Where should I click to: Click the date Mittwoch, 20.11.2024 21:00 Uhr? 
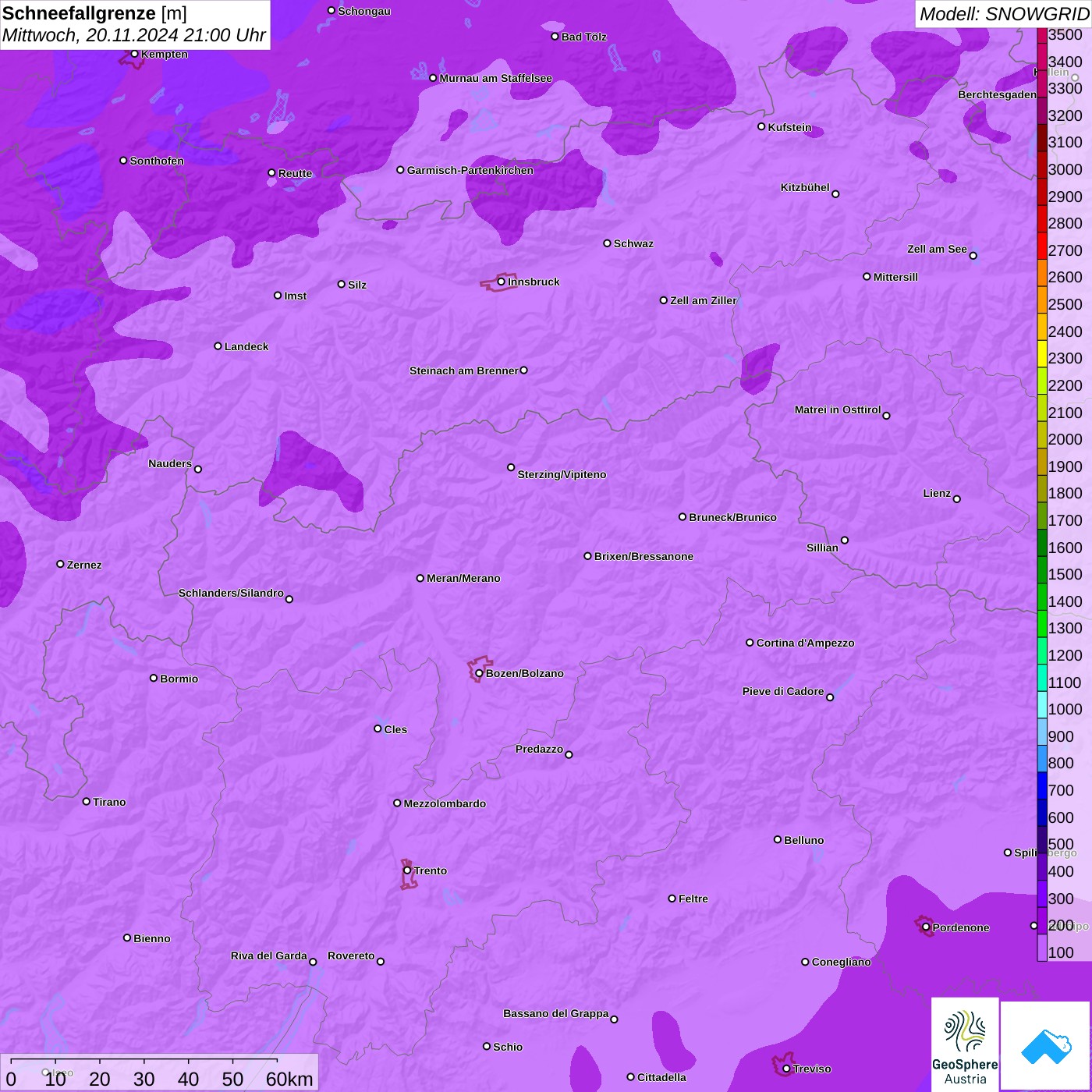(x=134, y=35)
